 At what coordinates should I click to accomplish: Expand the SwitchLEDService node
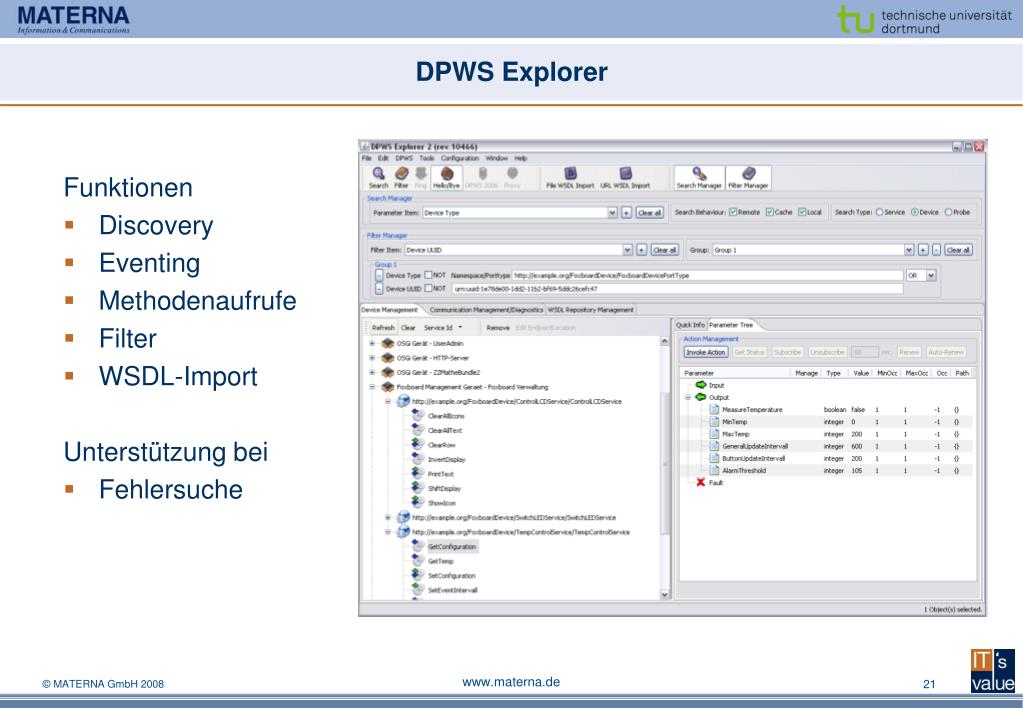point(388,517)
